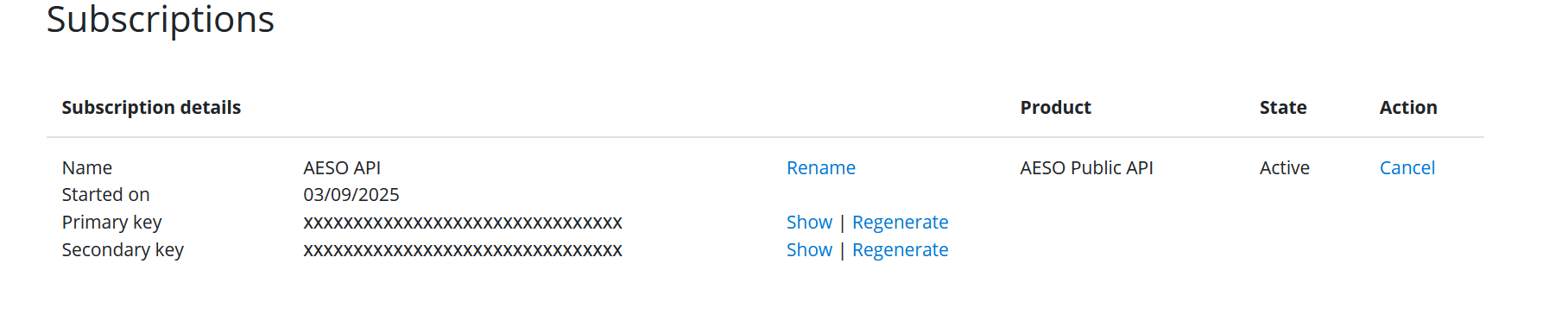Viewport: 1568px width, 314px height.
Task: Select the masked primary key text
Action: (x=463, y=223)
